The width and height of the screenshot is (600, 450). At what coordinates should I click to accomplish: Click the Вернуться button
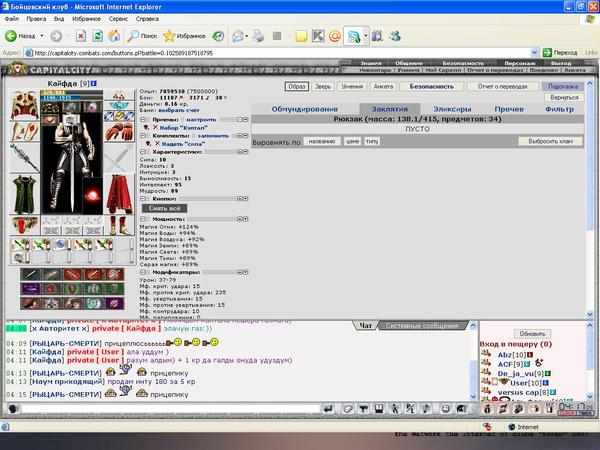564,98
